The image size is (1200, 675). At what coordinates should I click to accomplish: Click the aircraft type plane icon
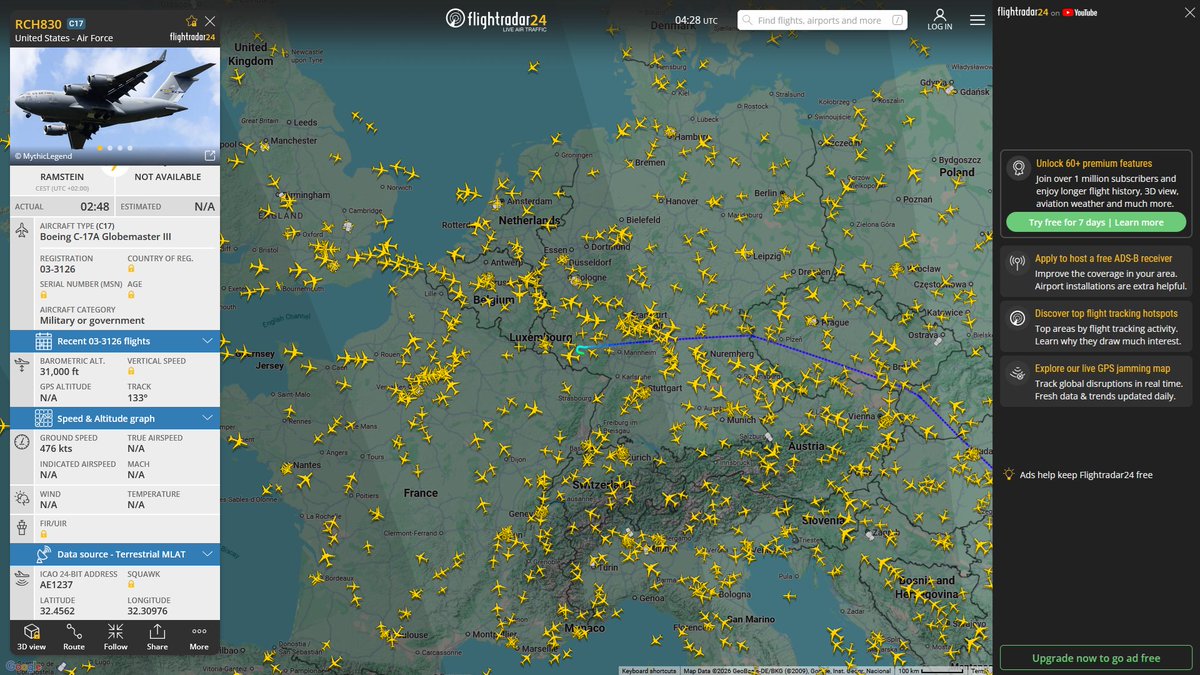tap(22, 231)
